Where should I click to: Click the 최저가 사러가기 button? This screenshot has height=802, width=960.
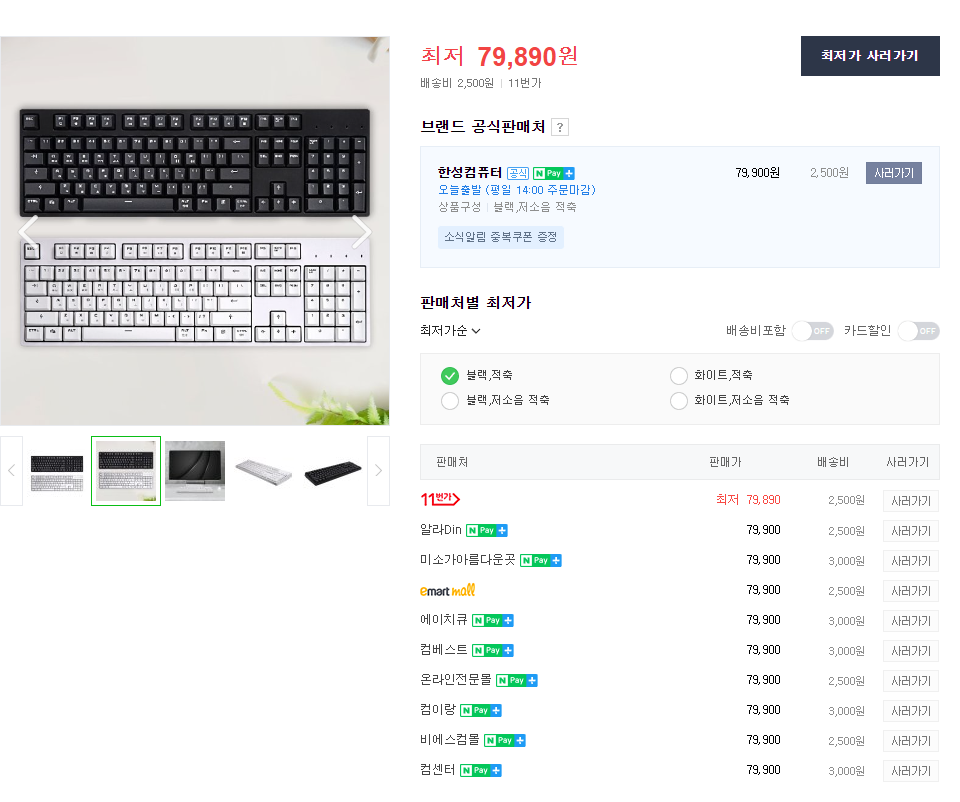870,56
